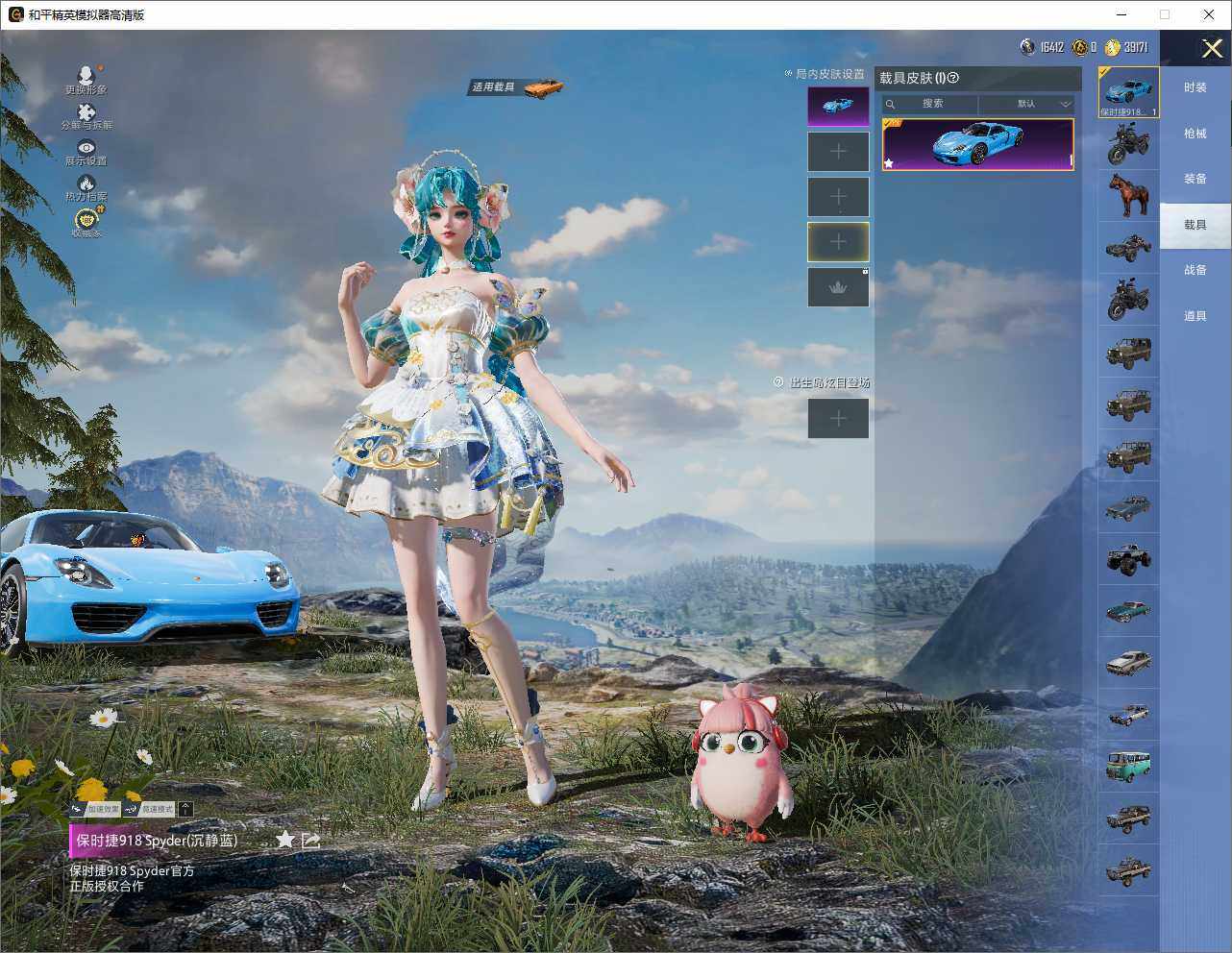The image size is (1232, 953).
Task: Click the 搜索 search field
Action: point(930,104)
